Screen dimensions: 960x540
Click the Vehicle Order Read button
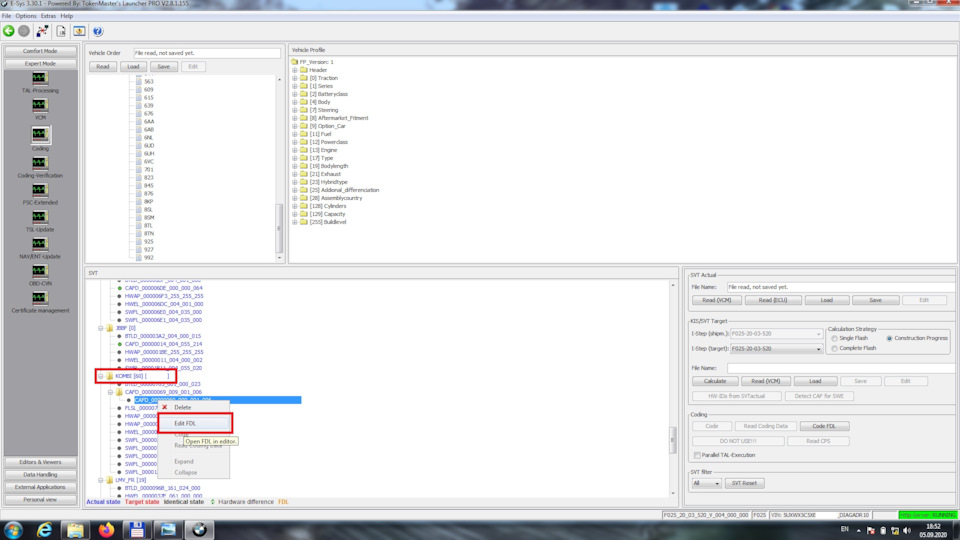103,67
